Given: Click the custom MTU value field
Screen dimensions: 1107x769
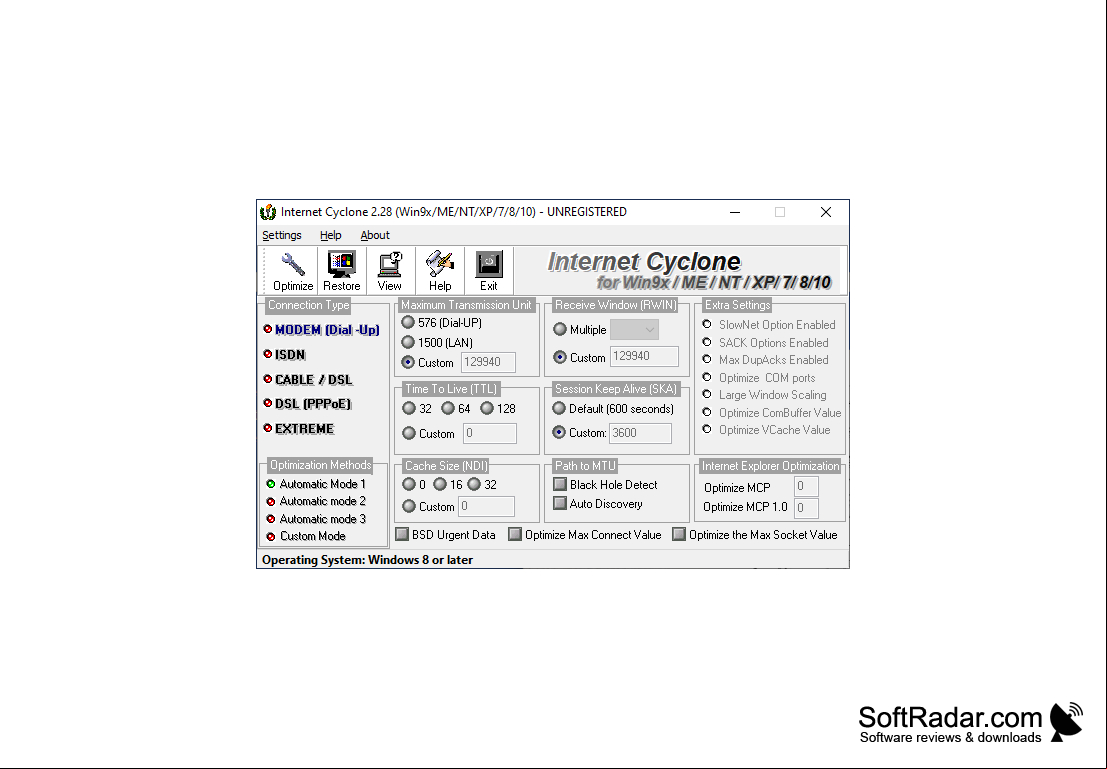Looking at the screenshot, I should [488, 362].
